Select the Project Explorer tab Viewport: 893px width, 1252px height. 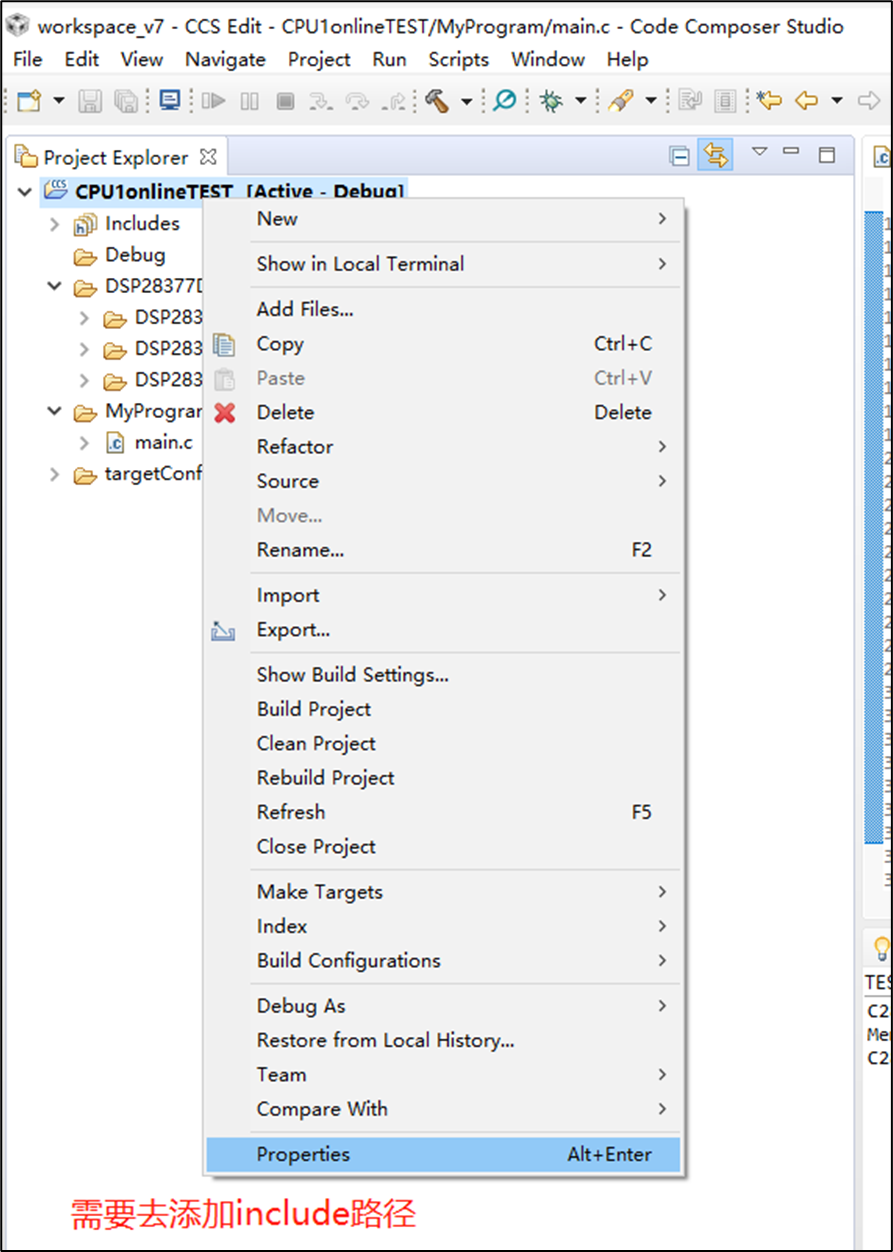[x=115, y=157]
